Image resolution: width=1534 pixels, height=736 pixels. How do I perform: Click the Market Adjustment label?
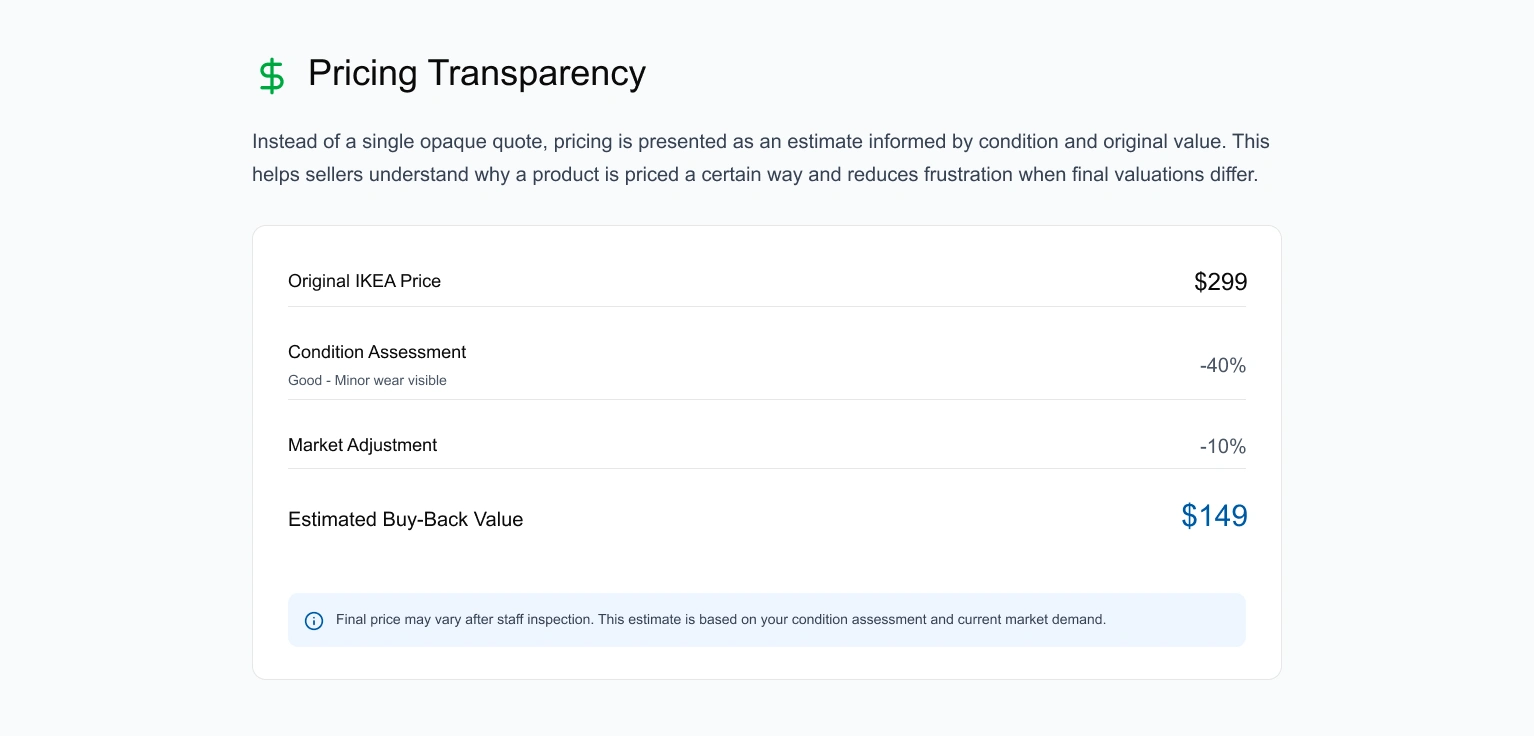(x=362, y=445)
